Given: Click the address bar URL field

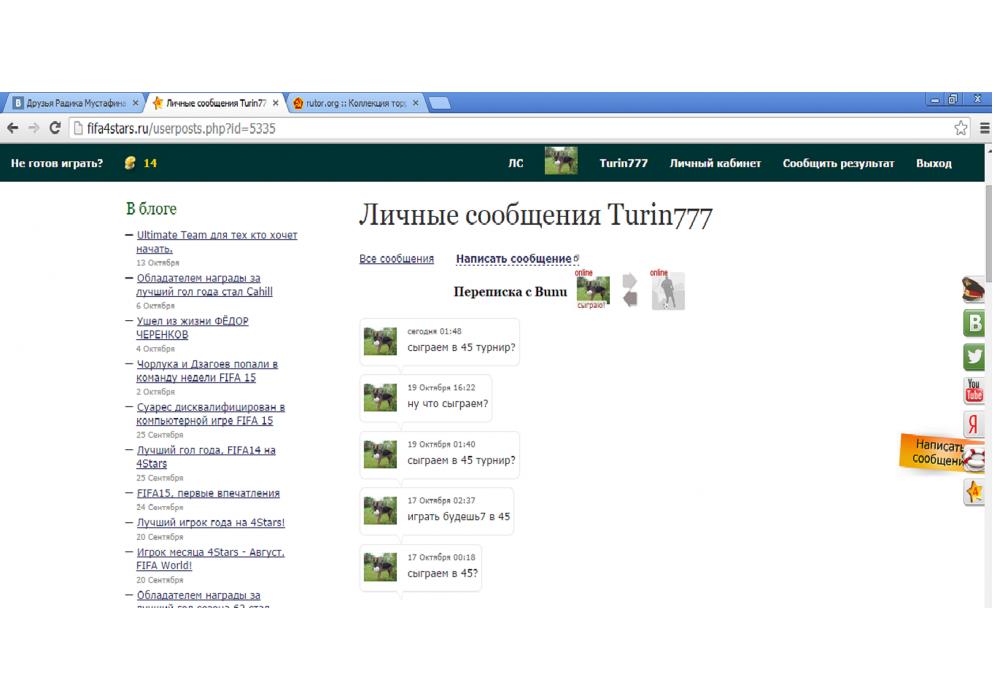Looking at the screenshot, I should [x=500, y=128].
